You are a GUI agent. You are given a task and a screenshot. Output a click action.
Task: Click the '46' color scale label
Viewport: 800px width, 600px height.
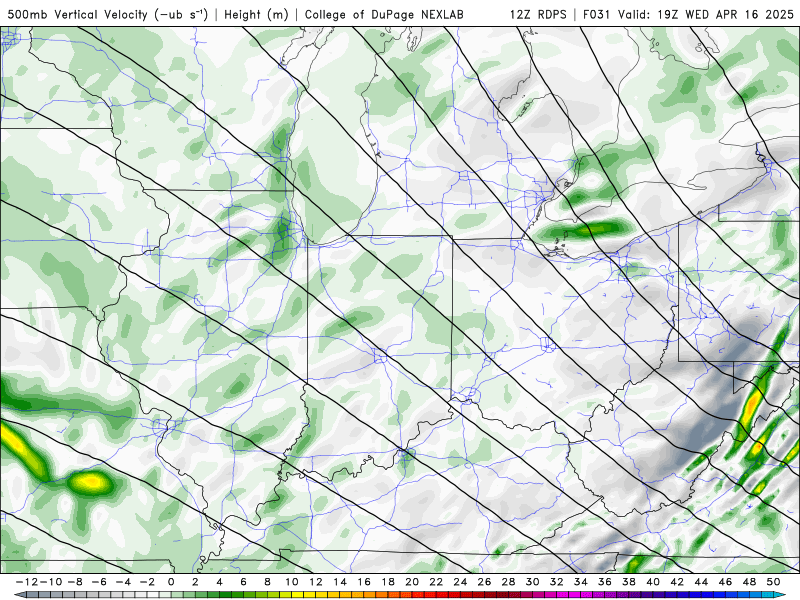click(x=726, y=582)
